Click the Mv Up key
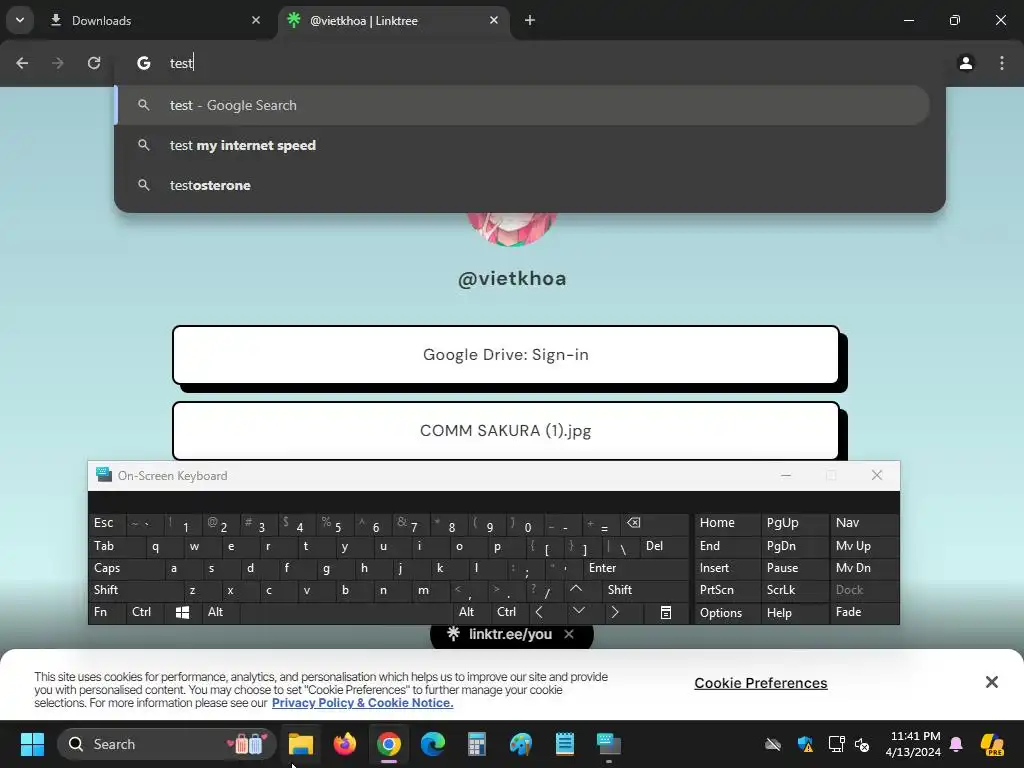 [x=865, y=547]
